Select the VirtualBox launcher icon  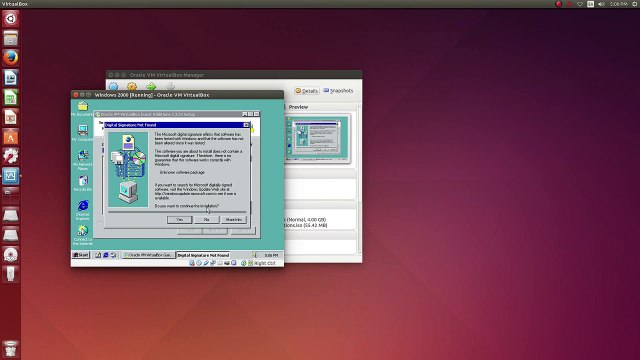pos(11,176)
